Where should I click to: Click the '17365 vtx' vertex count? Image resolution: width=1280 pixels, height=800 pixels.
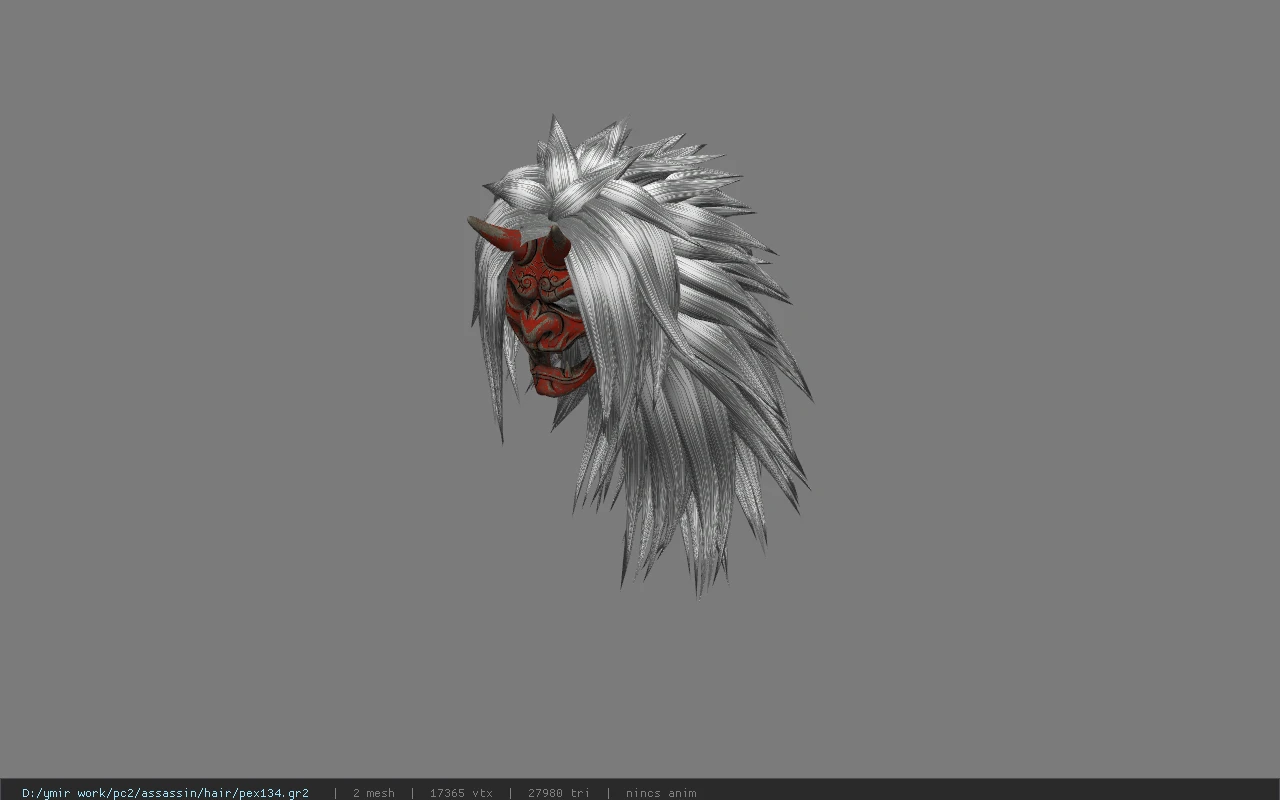461,793
